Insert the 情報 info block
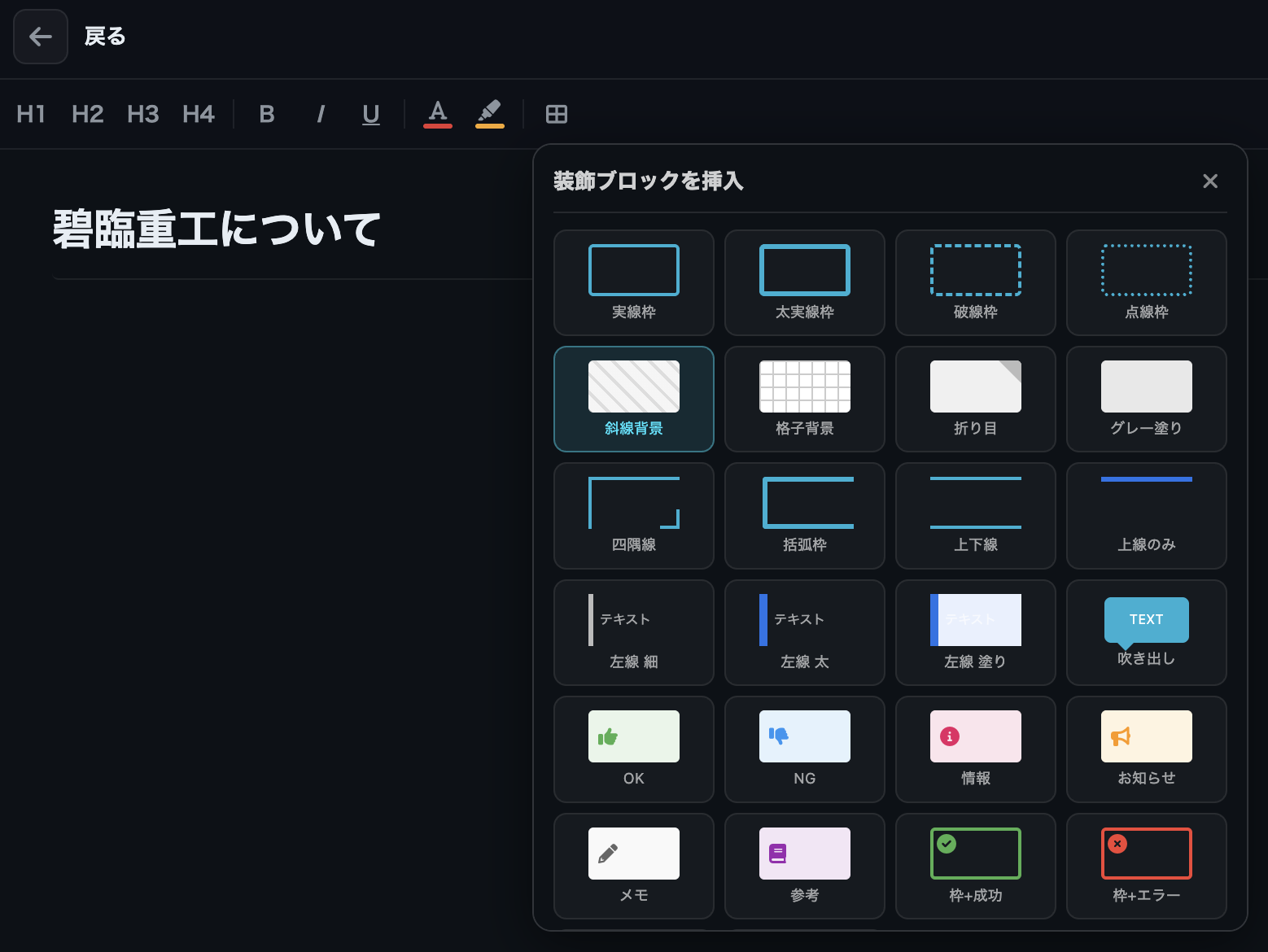This screenshot has height=952, width=1268. click(x=976, y=749)
